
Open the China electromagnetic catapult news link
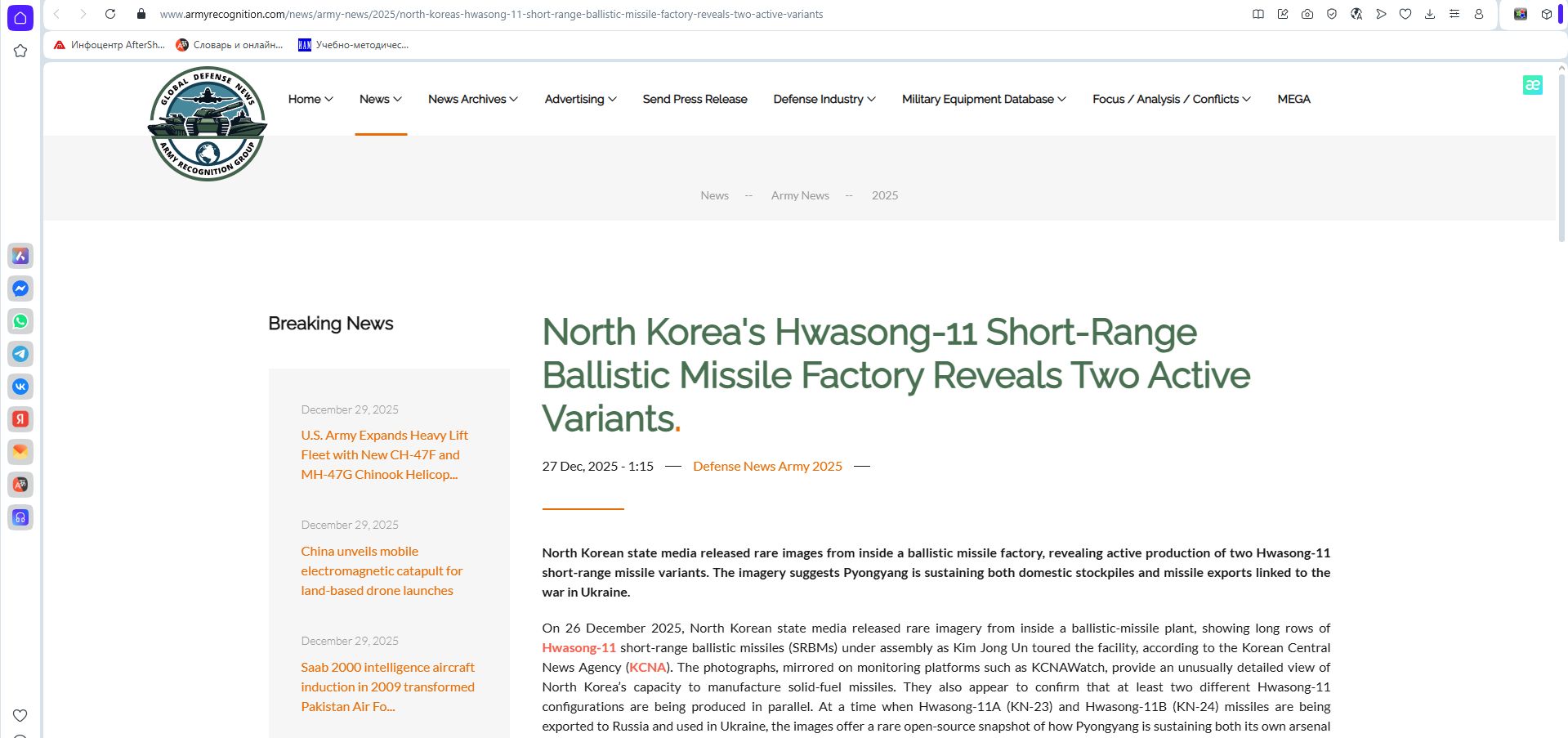pos(382,570)
